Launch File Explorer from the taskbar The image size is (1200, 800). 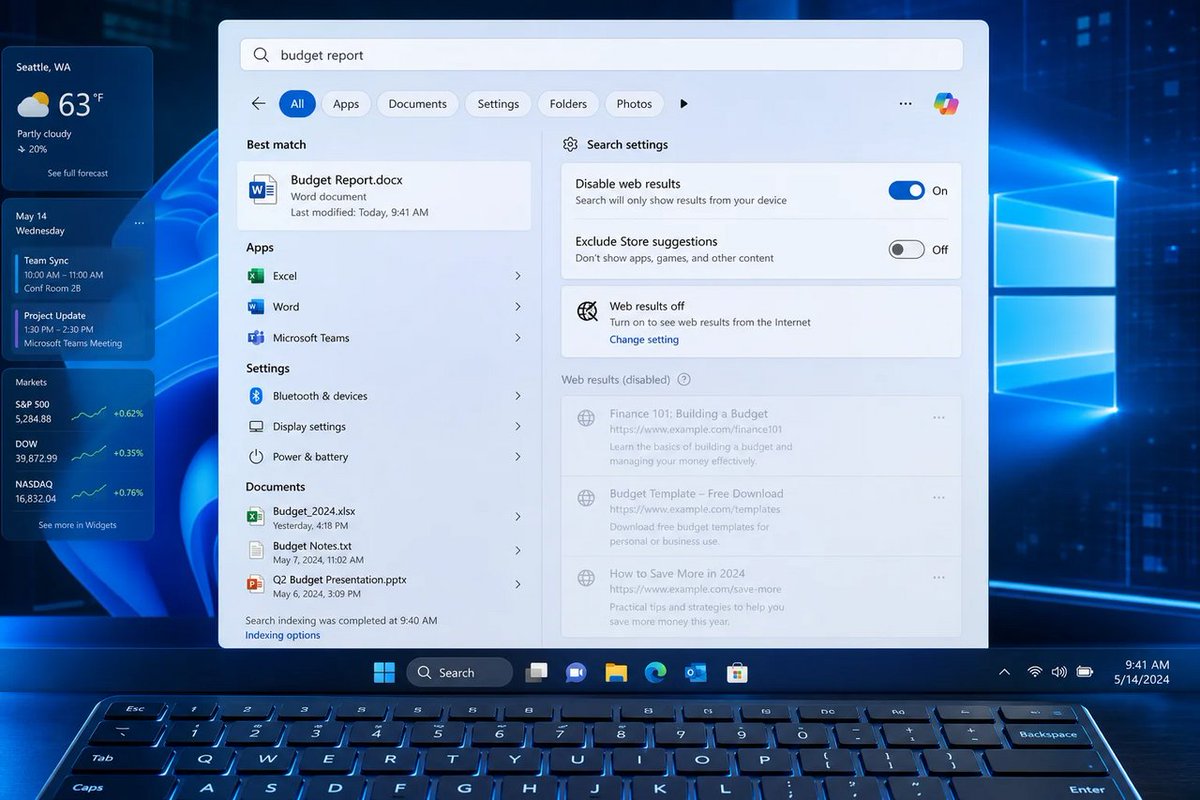[616, 672]
